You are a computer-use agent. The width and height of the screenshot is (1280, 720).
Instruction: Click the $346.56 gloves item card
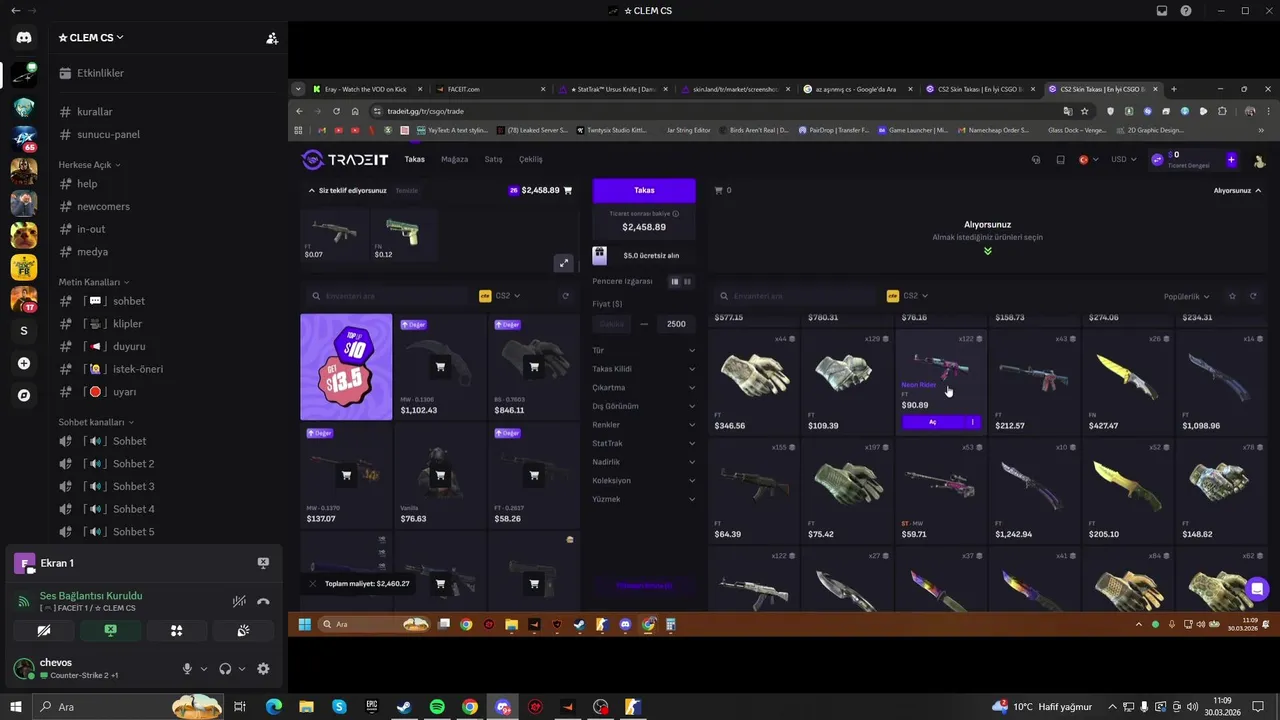point(755,381)
